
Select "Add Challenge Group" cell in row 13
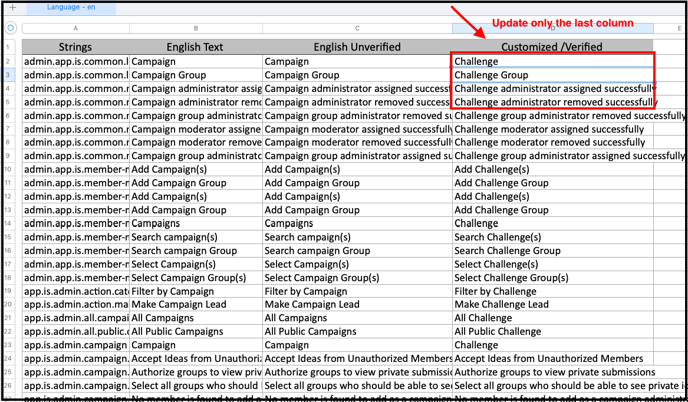(x=552, y=210)
